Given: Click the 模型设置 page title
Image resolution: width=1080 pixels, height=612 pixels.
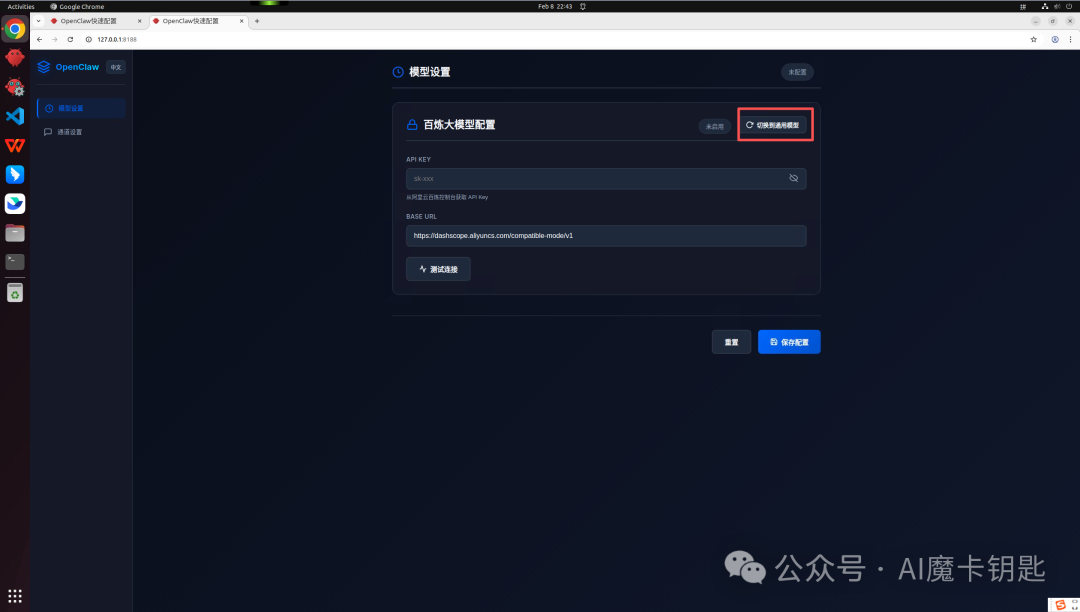Looking at the screenshot, I should coord(430,72).
